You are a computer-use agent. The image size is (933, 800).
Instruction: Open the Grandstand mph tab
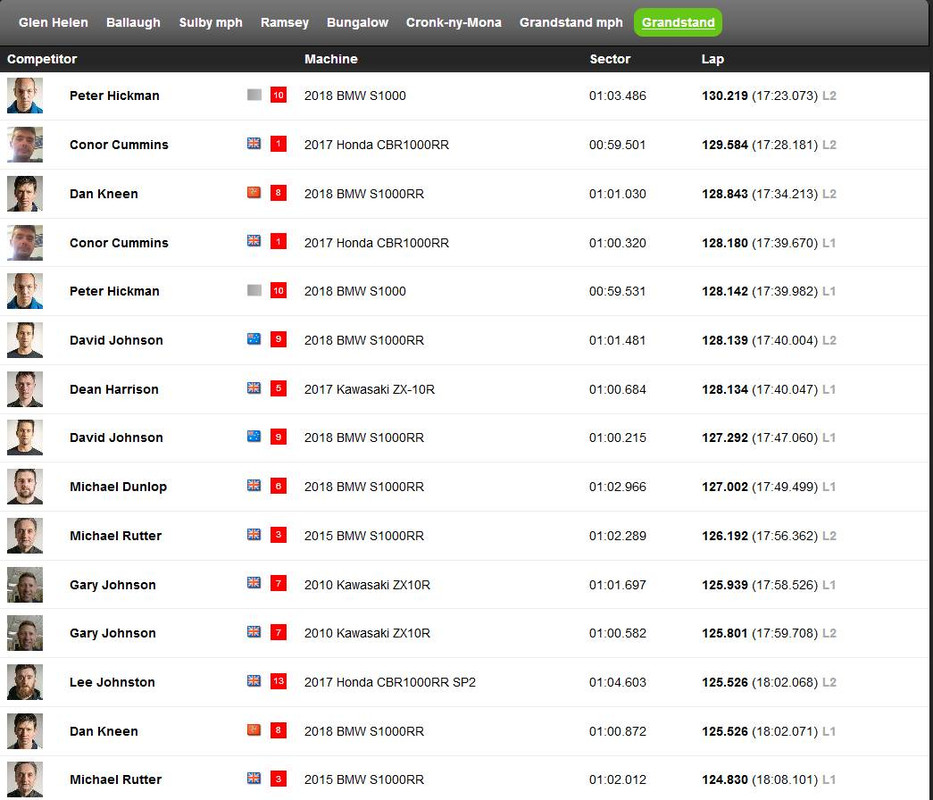tap(571, 23)
